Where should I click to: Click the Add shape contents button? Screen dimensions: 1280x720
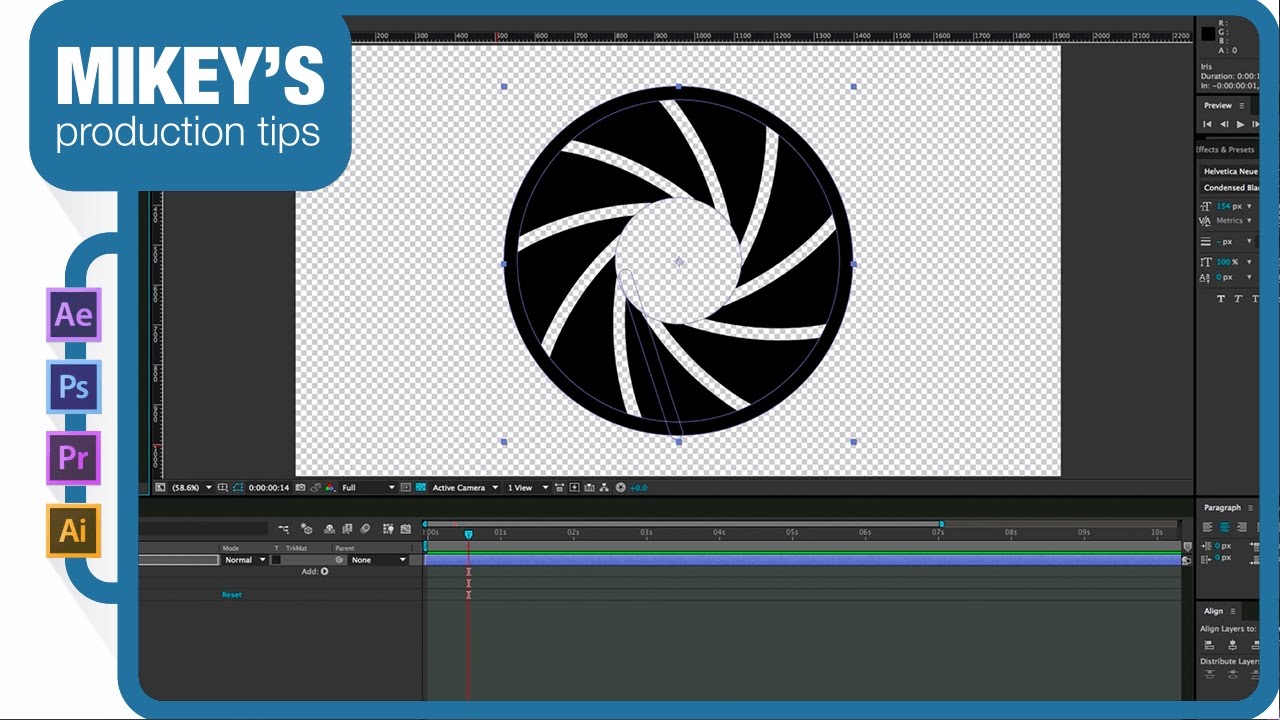click(x=325, y=572)
